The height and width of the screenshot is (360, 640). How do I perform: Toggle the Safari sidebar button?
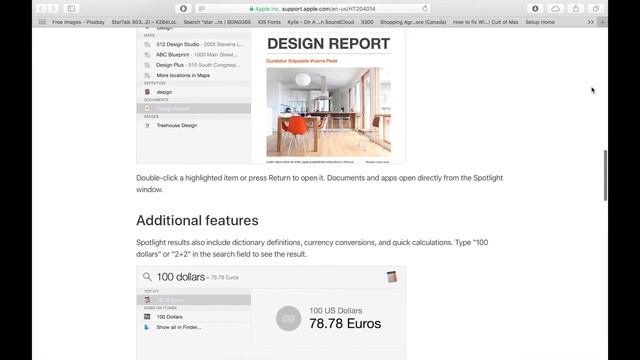point(71,8)
